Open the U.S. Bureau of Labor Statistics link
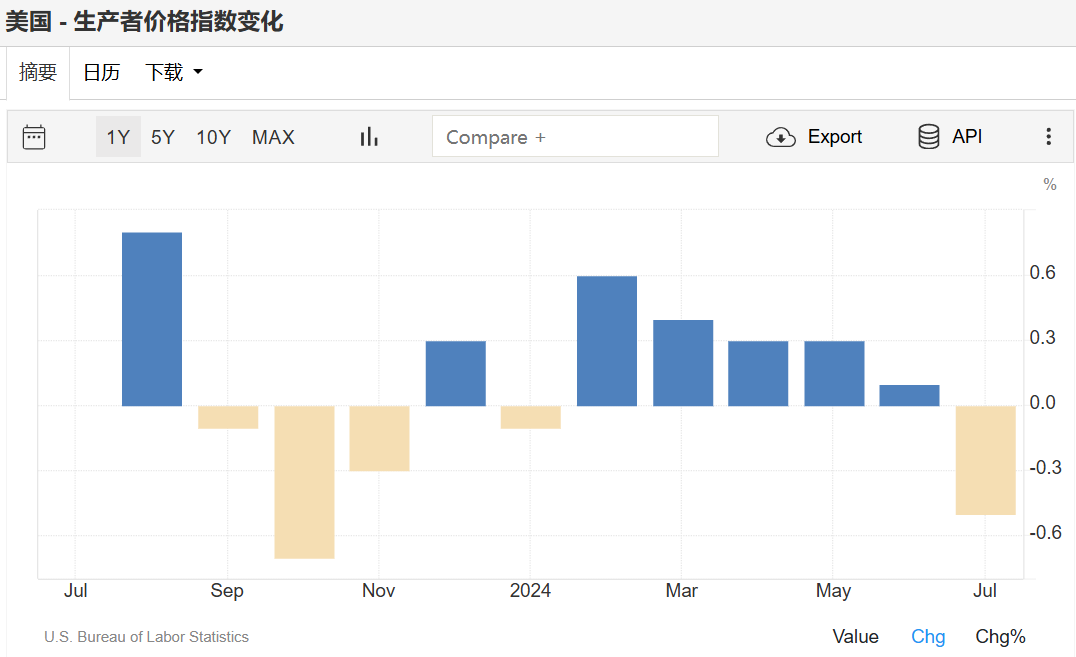Screen dimensions: 1076x657 (x=146, y=636)
